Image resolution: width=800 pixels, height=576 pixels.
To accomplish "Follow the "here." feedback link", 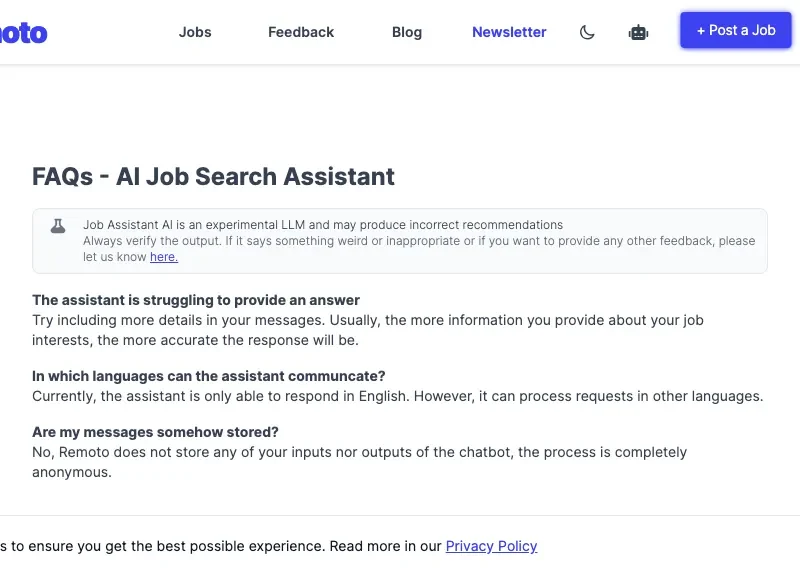I will [164, 257].
